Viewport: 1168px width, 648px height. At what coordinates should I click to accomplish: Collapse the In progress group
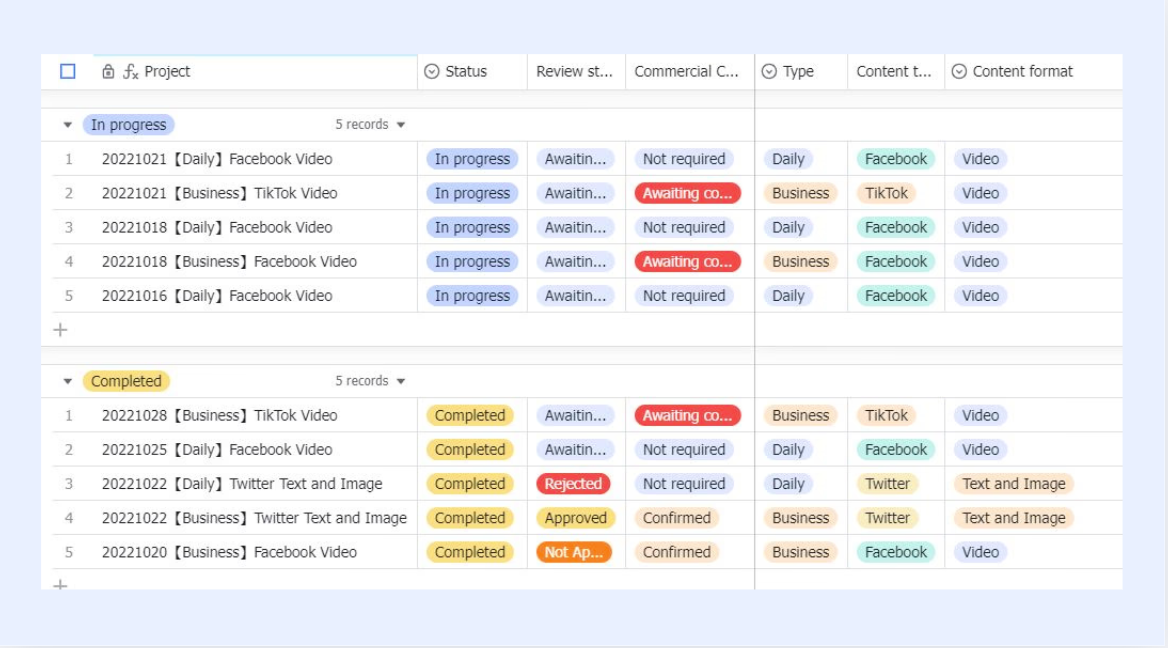[x=68, y=125]
